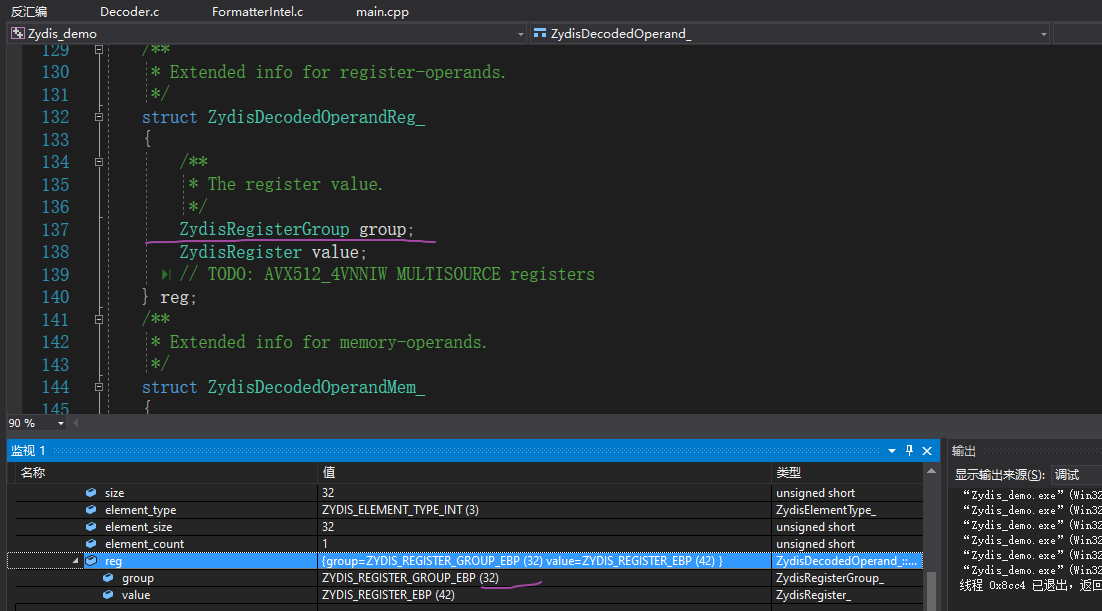Click line number 140 in the gutter
The width and height of the screenshot is (1102, 611).
point(55,297)
